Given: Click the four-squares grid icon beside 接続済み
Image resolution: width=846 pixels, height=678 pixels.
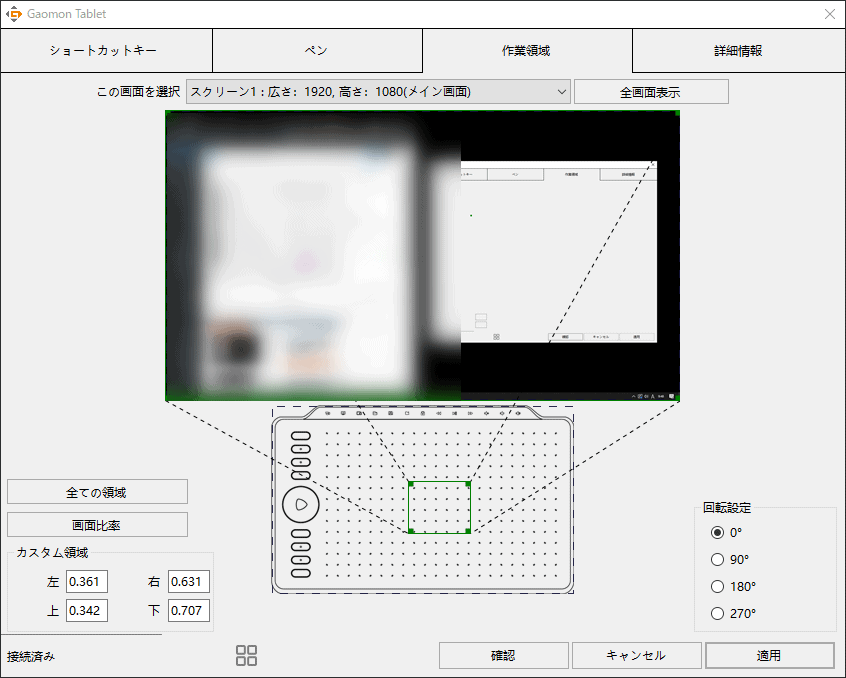Looking at the screenshot, I should [247, 655].
